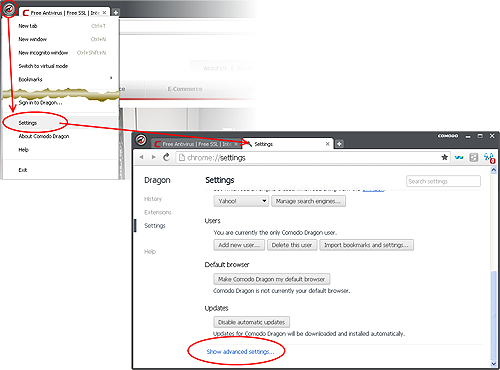Open Help in the settings sidebar
This screenshot has height=370, width=500.
(x=150, y=252)
